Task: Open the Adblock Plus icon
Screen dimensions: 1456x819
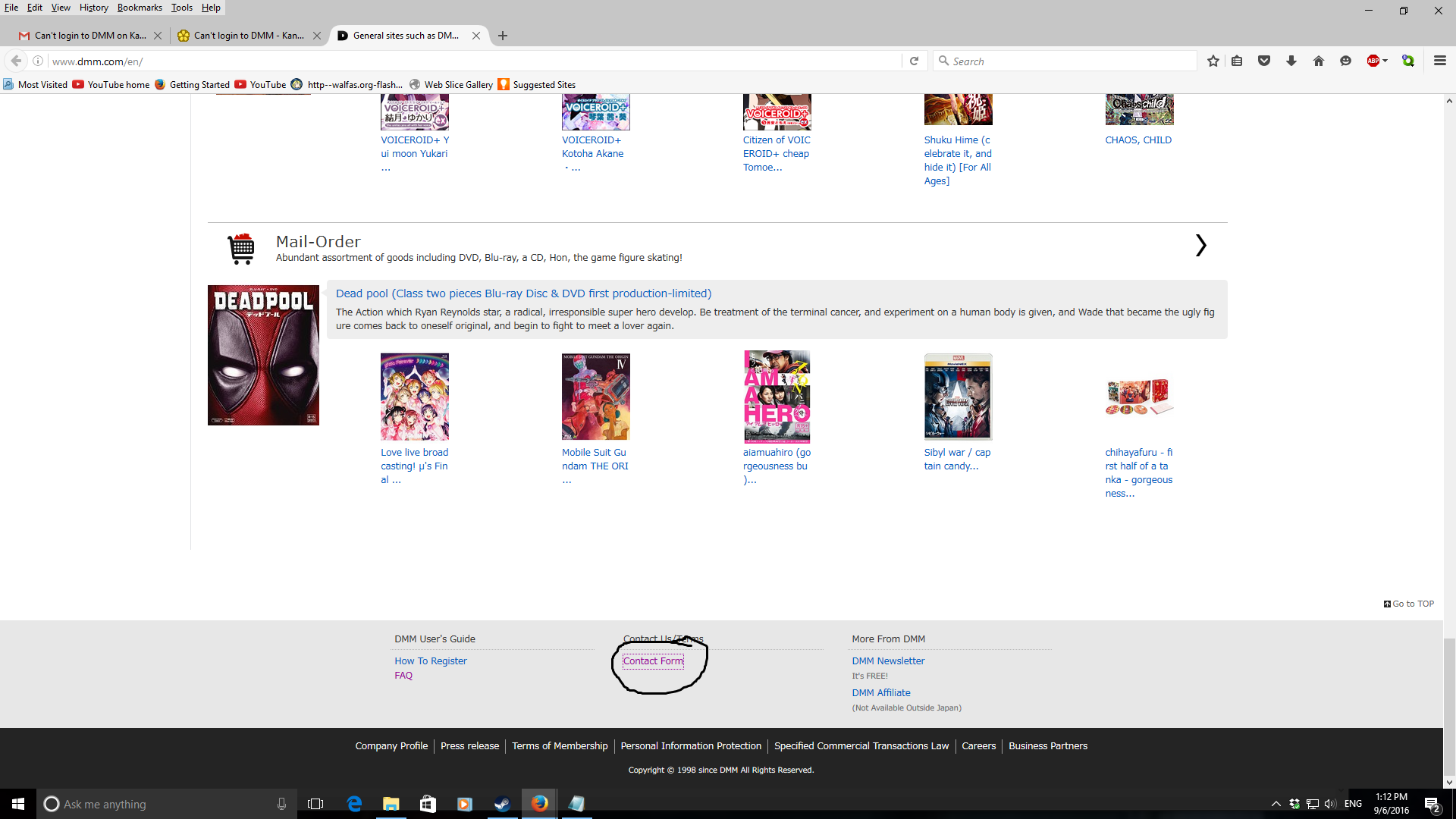Action: pos(1373,61)
